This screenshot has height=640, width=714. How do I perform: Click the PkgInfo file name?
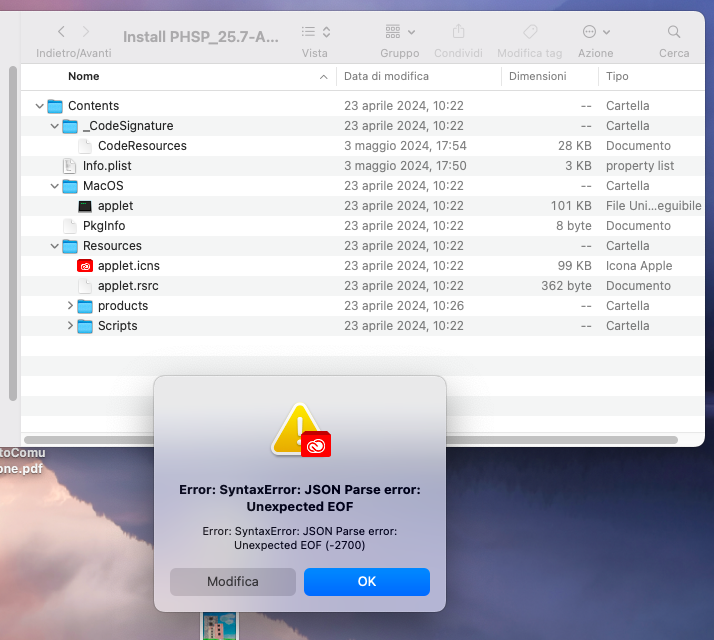[104, 226]
